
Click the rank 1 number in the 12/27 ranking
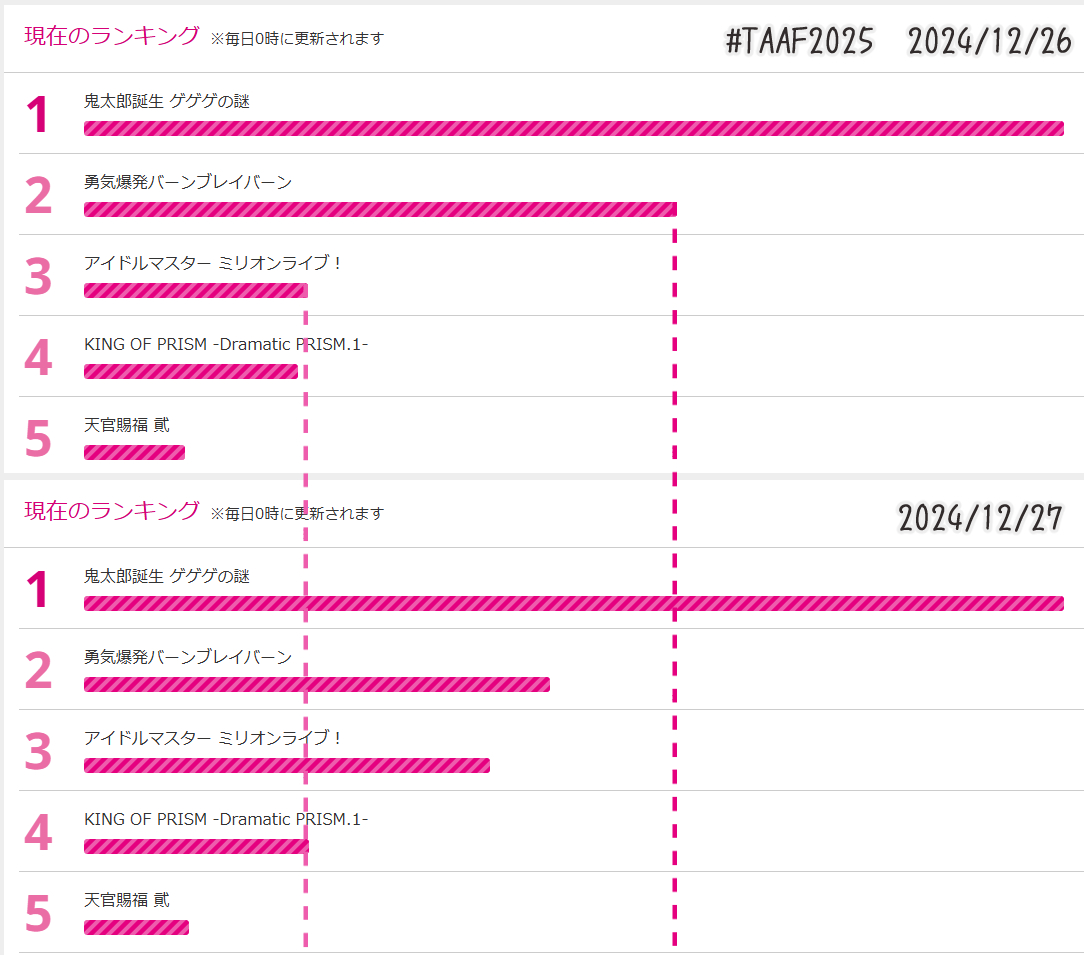37,589
